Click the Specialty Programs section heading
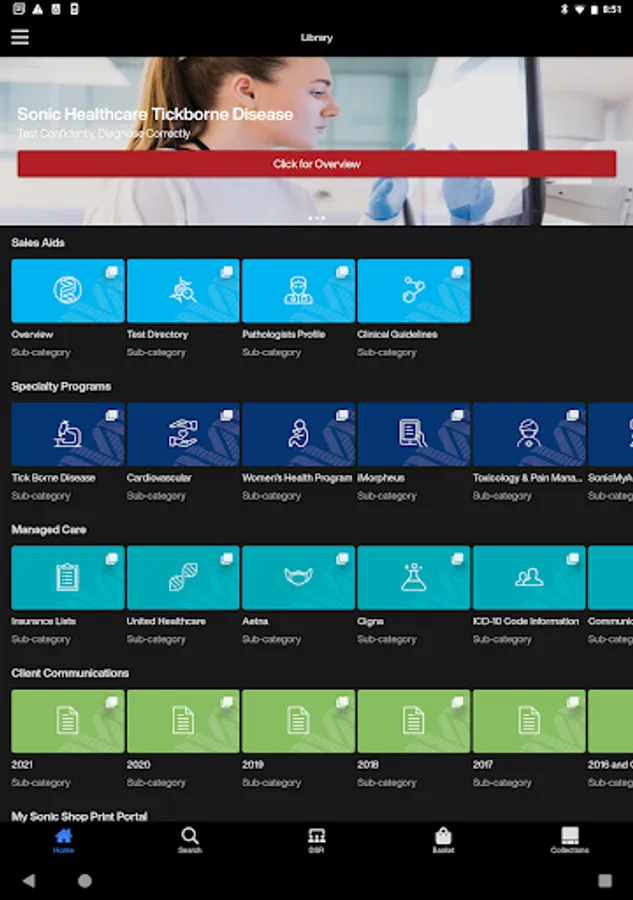This screenshot has width=633, height=900. (61, 386)
